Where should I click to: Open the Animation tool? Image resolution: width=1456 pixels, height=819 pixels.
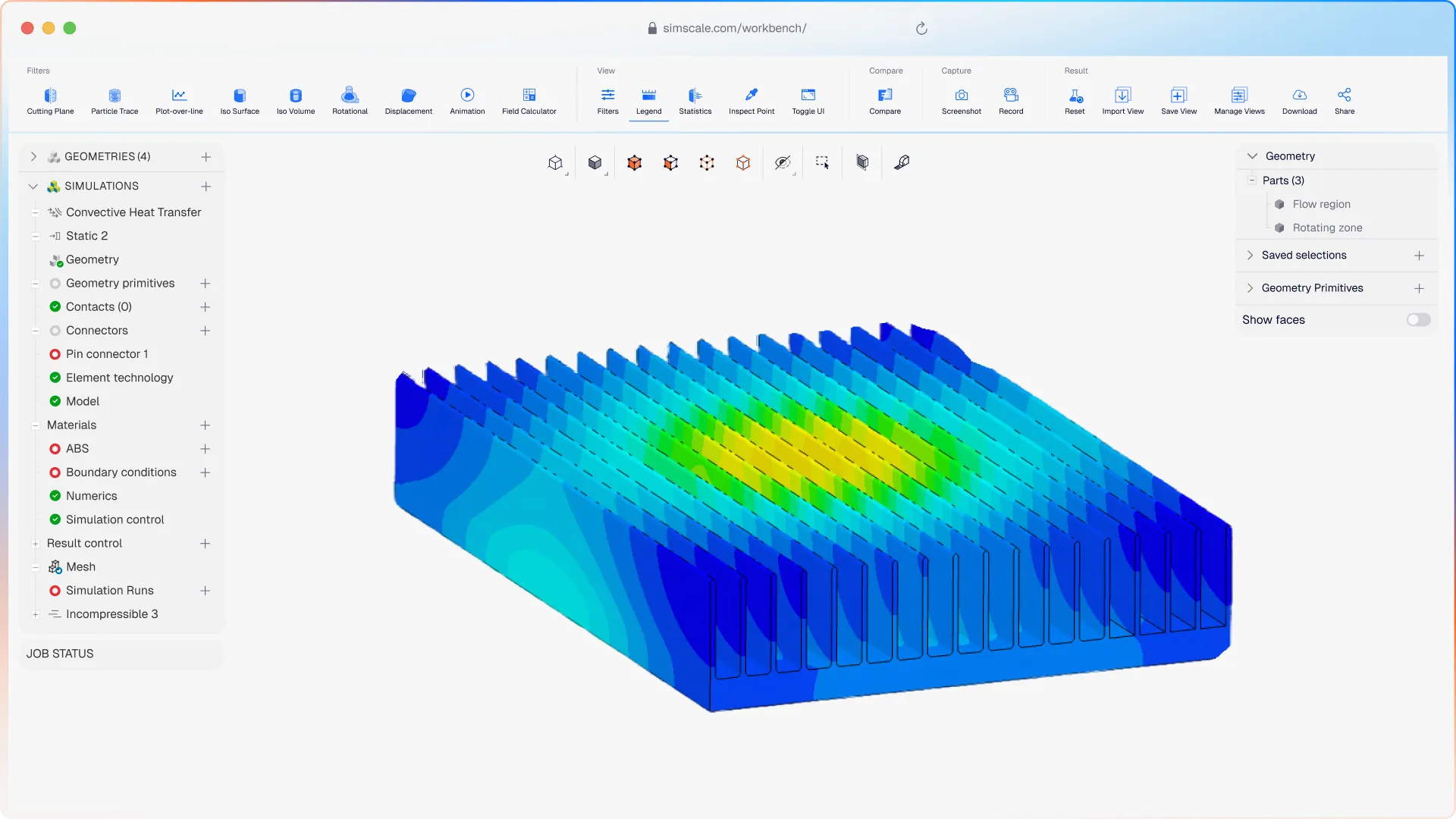[x=467, y=101]
